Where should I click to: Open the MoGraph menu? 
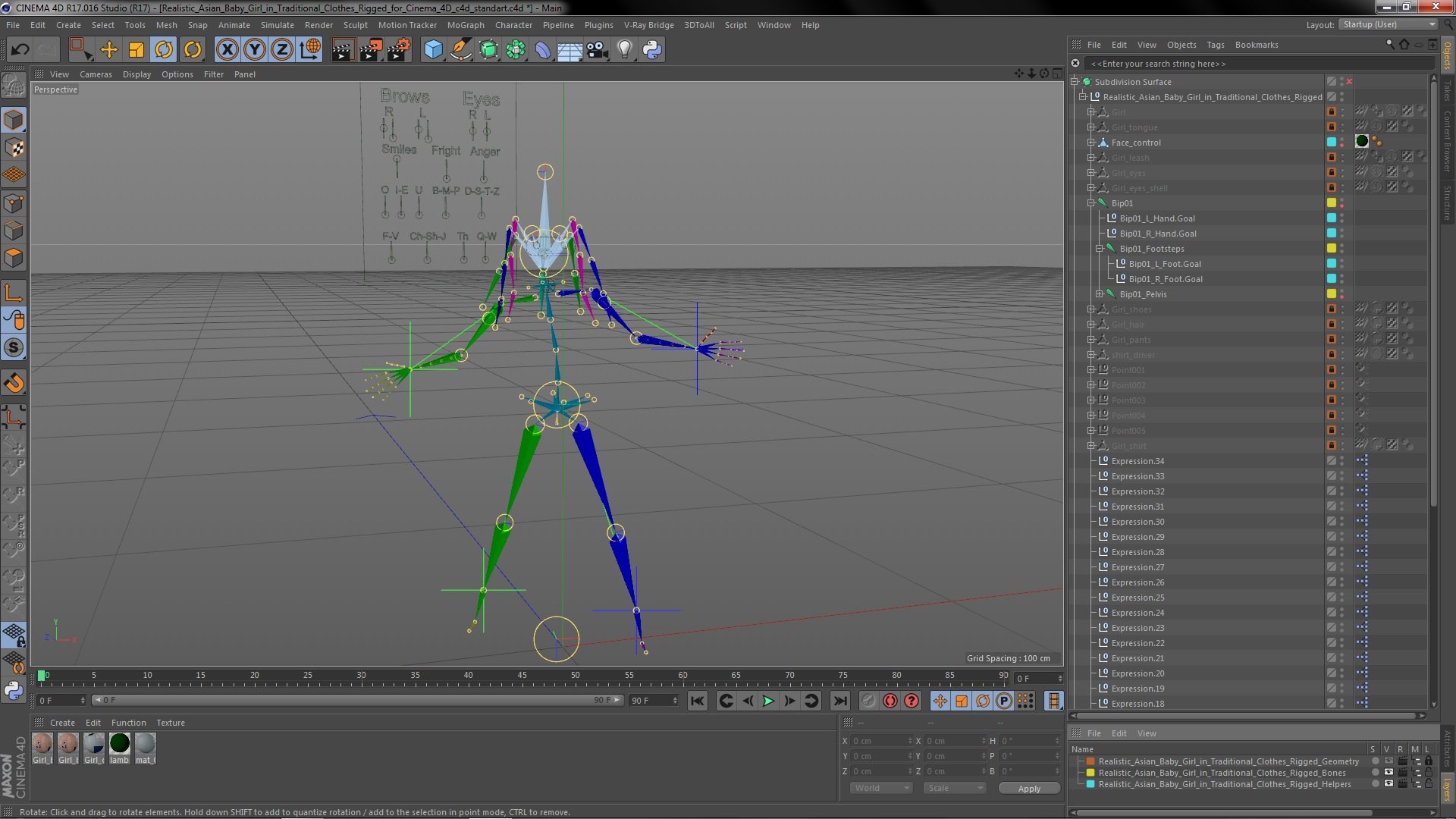tap(466, 25)
